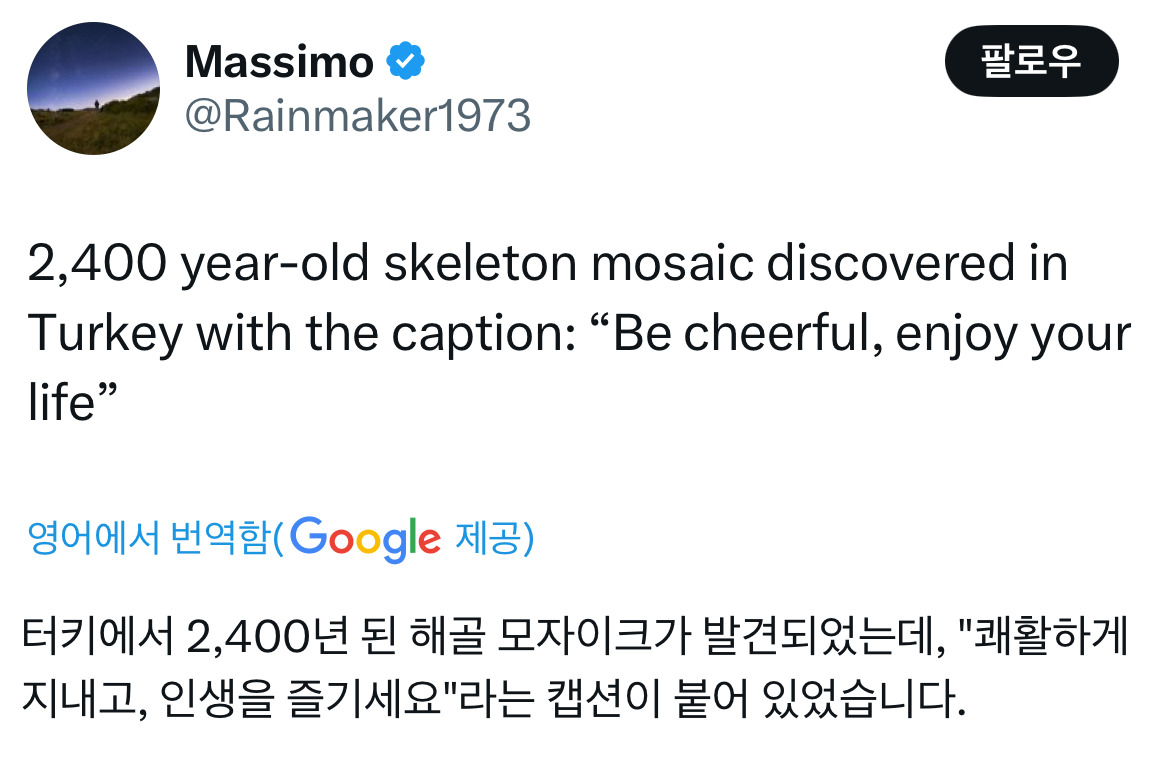Open Massimo's profile avatar photo

(x=93, y=88)
